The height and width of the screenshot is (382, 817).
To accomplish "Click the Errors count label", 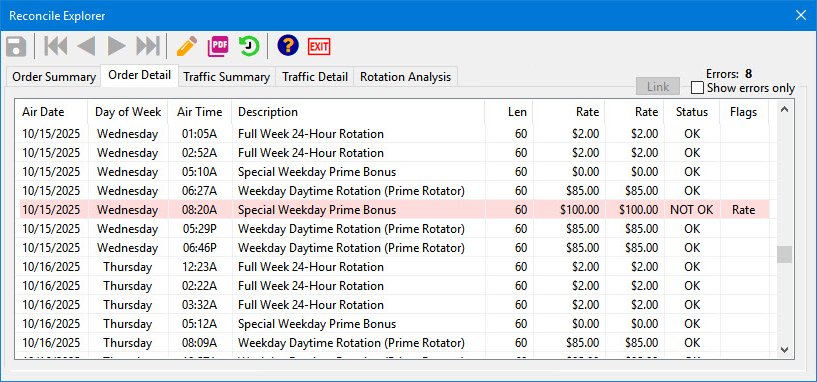I will pyautogui.click(x=729, y=73).
